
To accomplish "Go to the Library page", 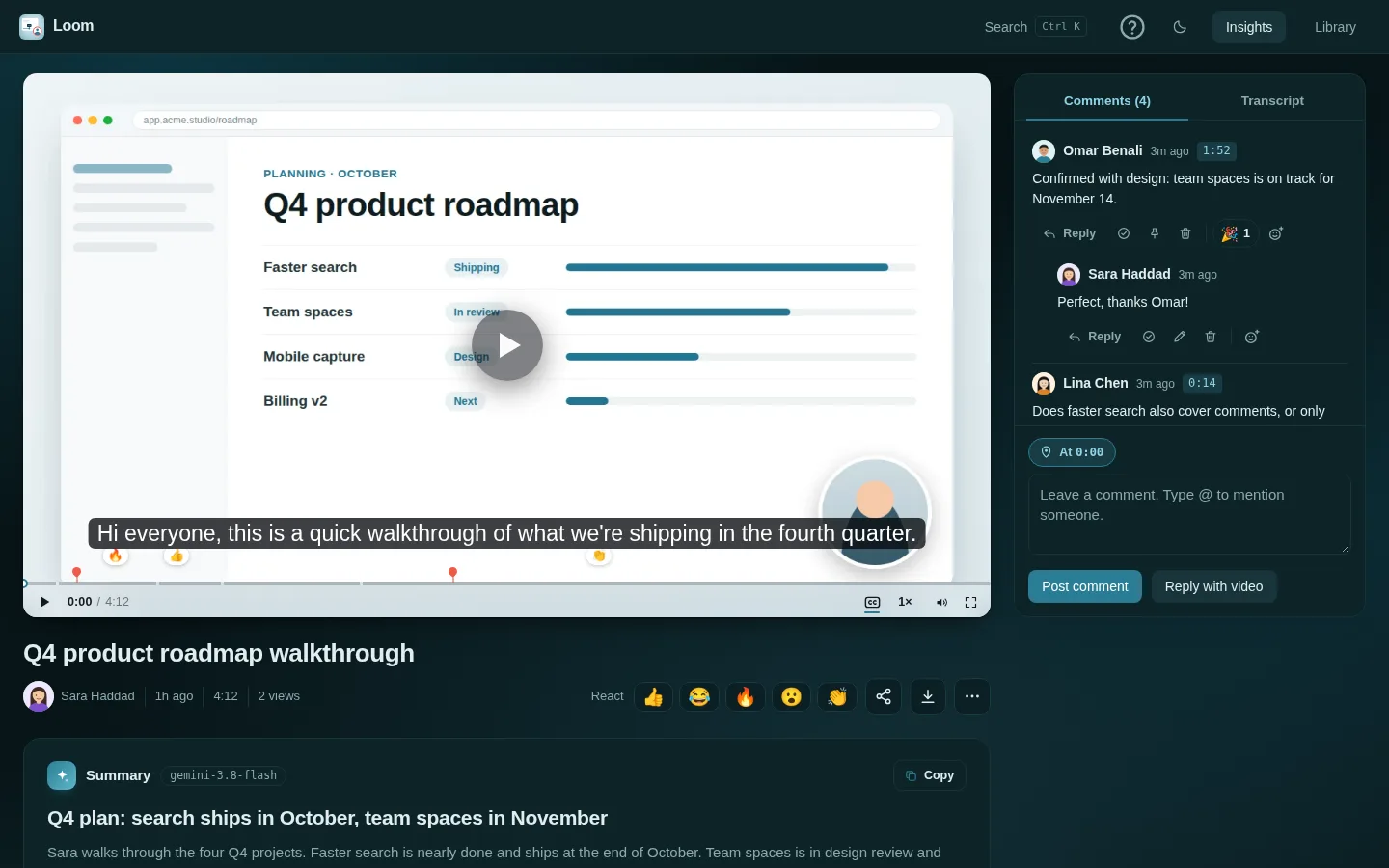I will click(x=1335, y=27).
